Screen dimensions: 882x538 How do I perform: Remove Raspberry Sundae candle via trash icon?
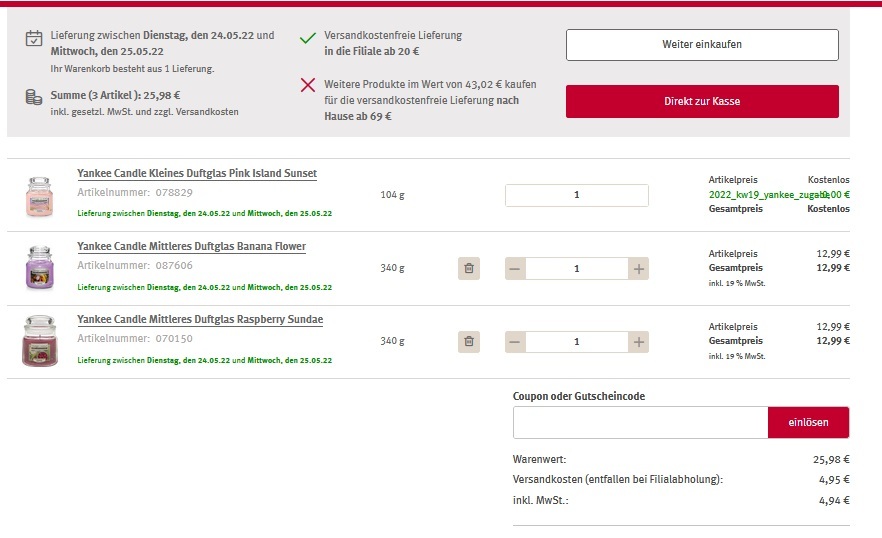tap(469, 342)
